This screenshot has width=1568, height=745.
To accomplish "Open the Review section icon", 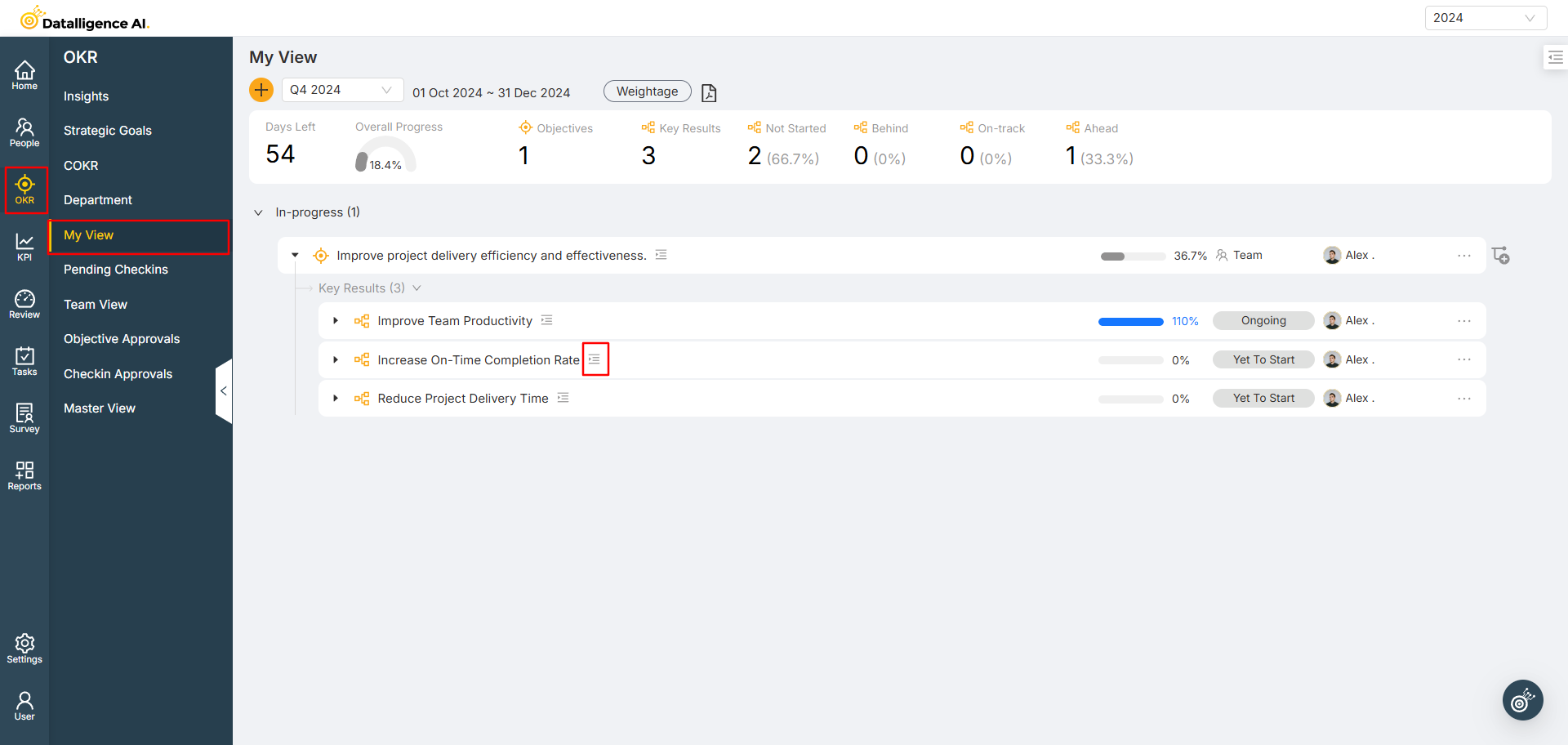I will pyautogui.click(x=24, y=304).
